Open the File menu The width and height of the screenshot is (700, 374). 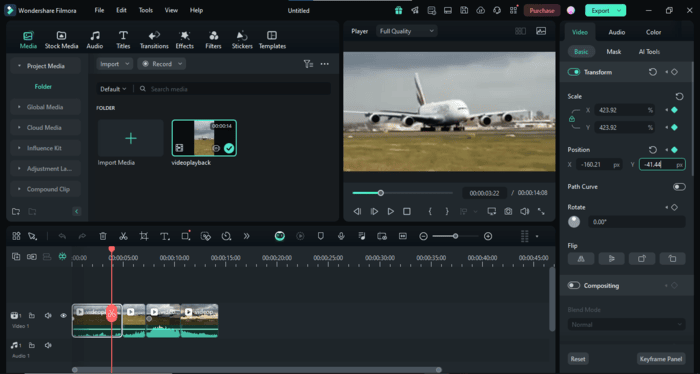tap(99, 10)
